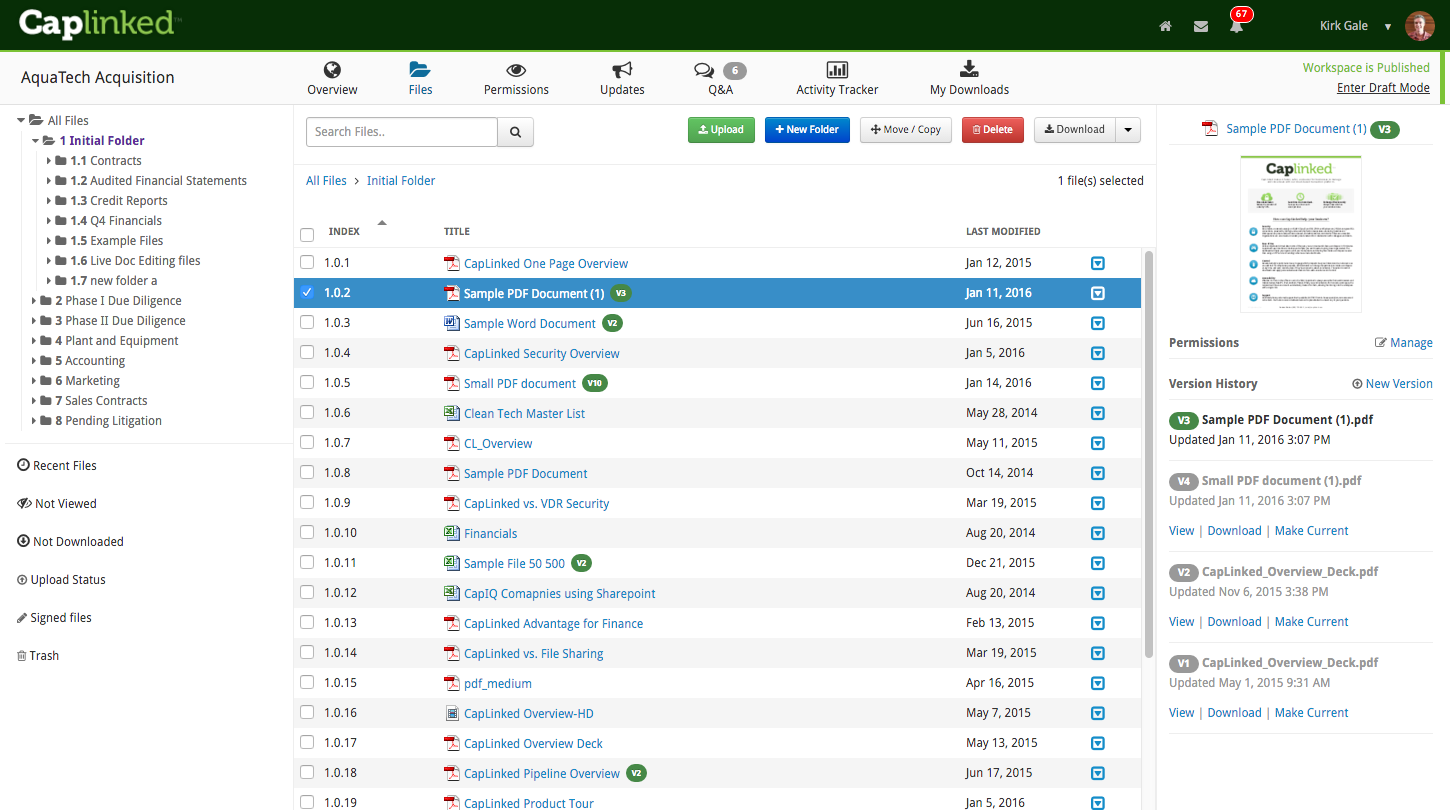
Task: Open Signed files in the sidebar
Action: tap(54, 618)
